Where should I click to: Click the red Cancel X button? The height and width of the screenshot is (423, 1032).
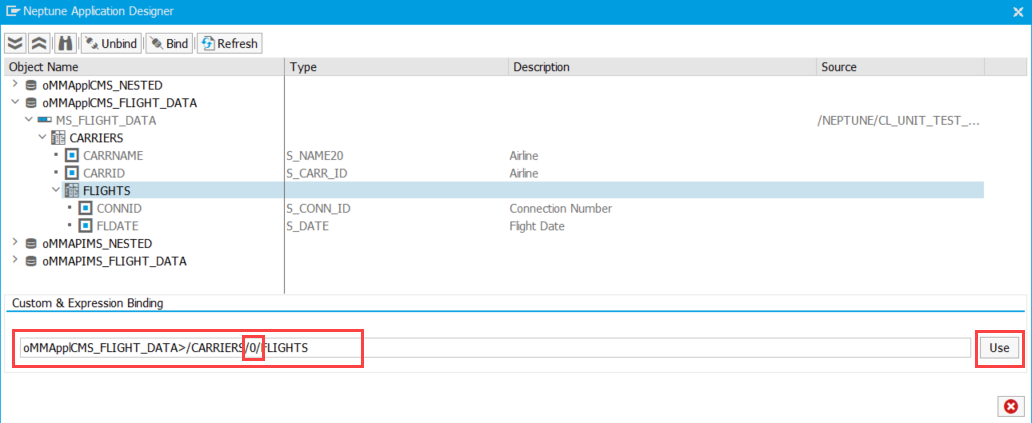click(1010, 406)
